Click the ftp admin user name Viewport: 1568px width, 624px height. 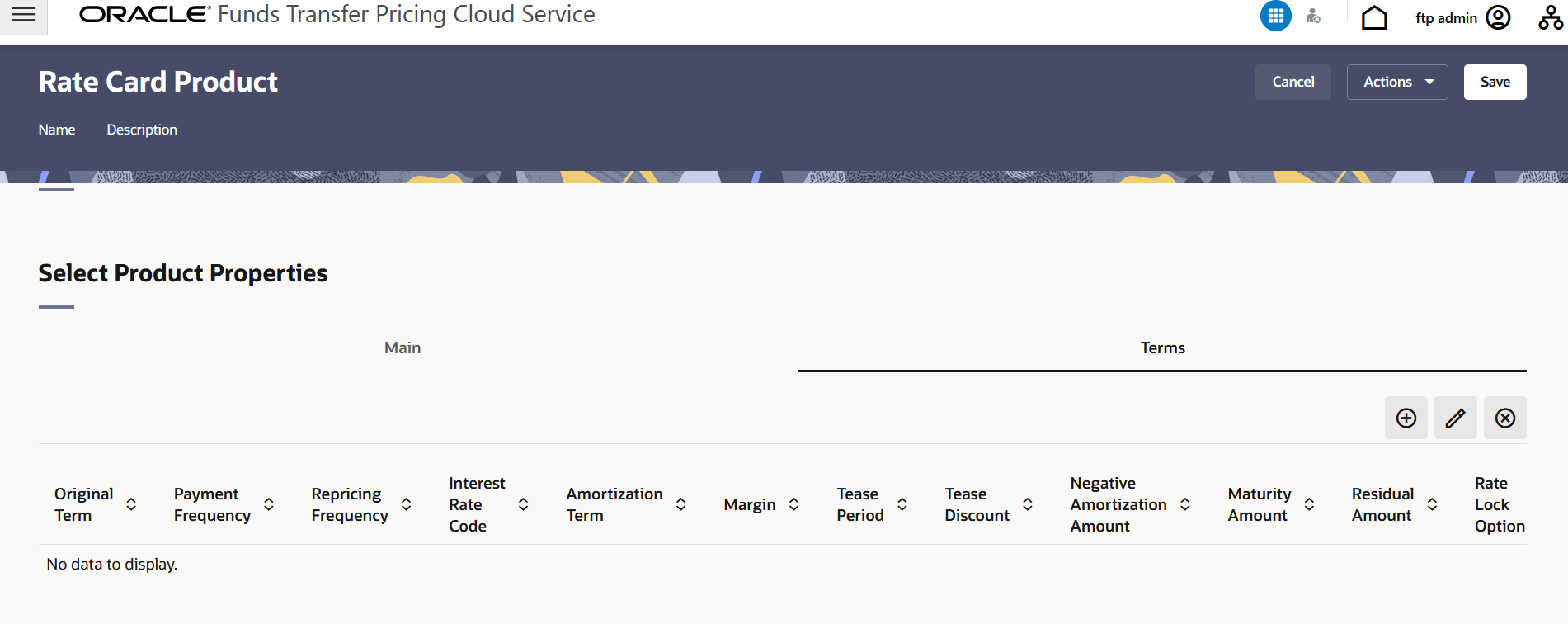pos(1446,18)
